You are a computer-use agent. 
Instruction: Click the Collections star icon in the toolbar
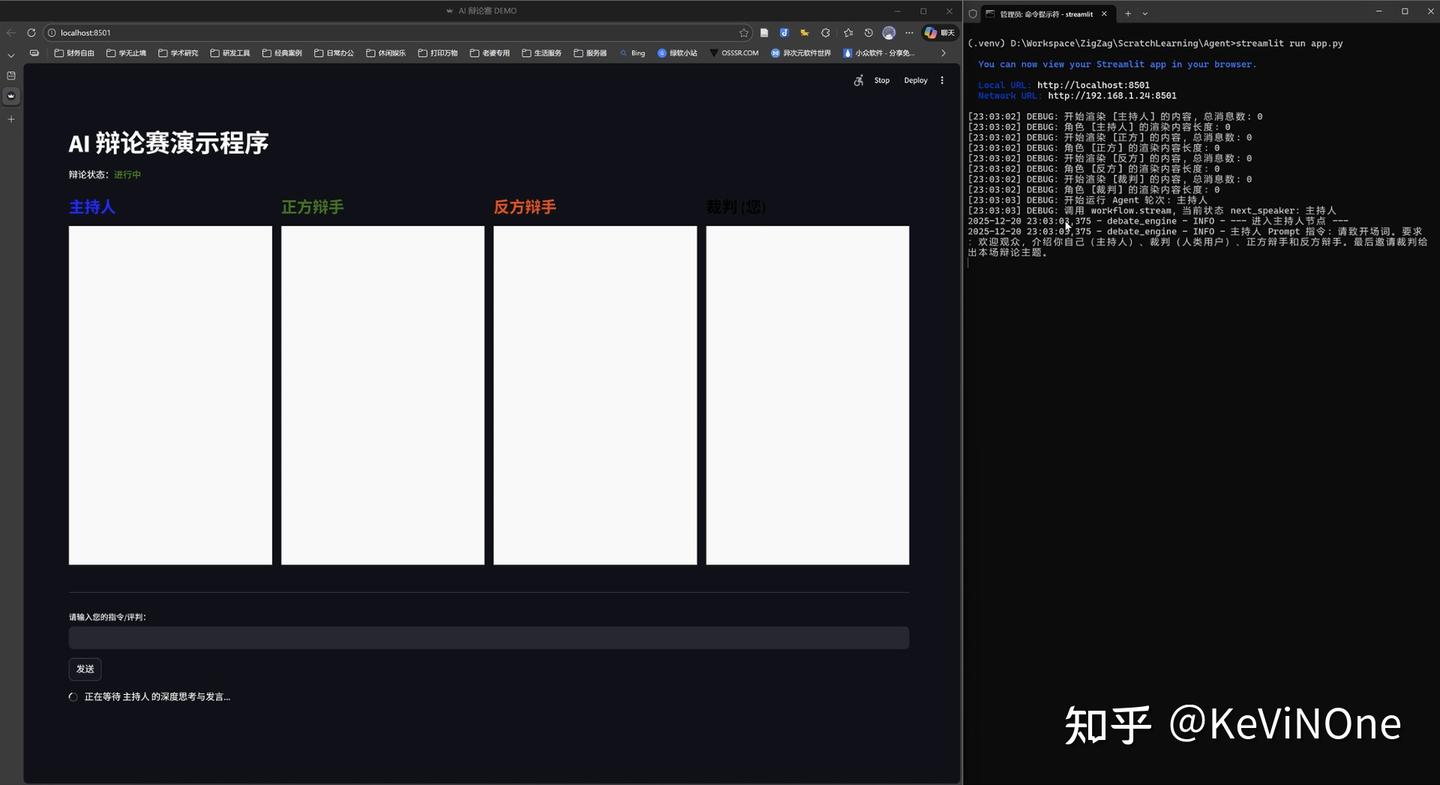[847, 32]
